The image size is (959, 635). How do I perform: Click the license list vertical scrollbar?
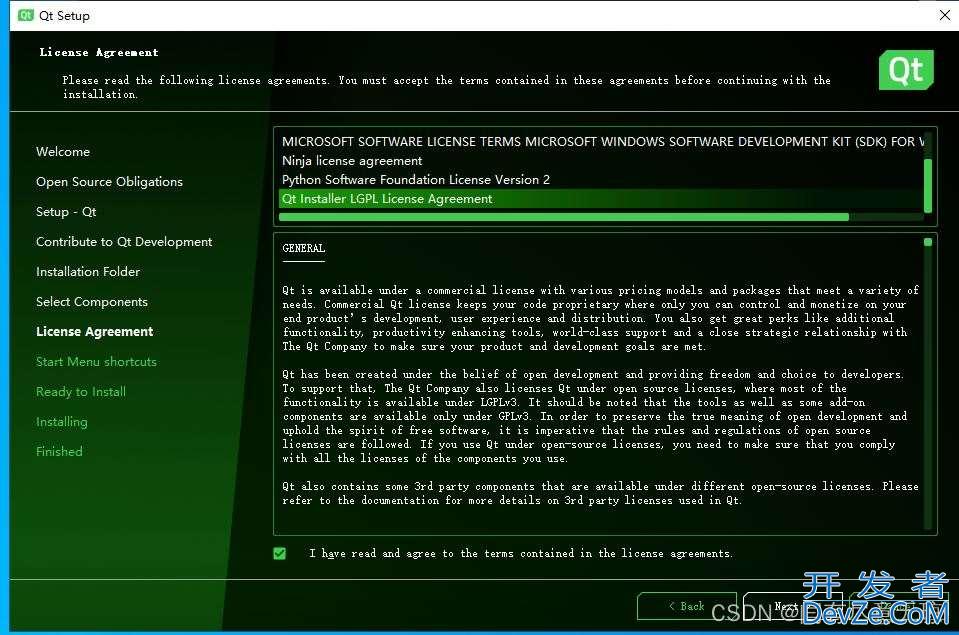[928, 185]
